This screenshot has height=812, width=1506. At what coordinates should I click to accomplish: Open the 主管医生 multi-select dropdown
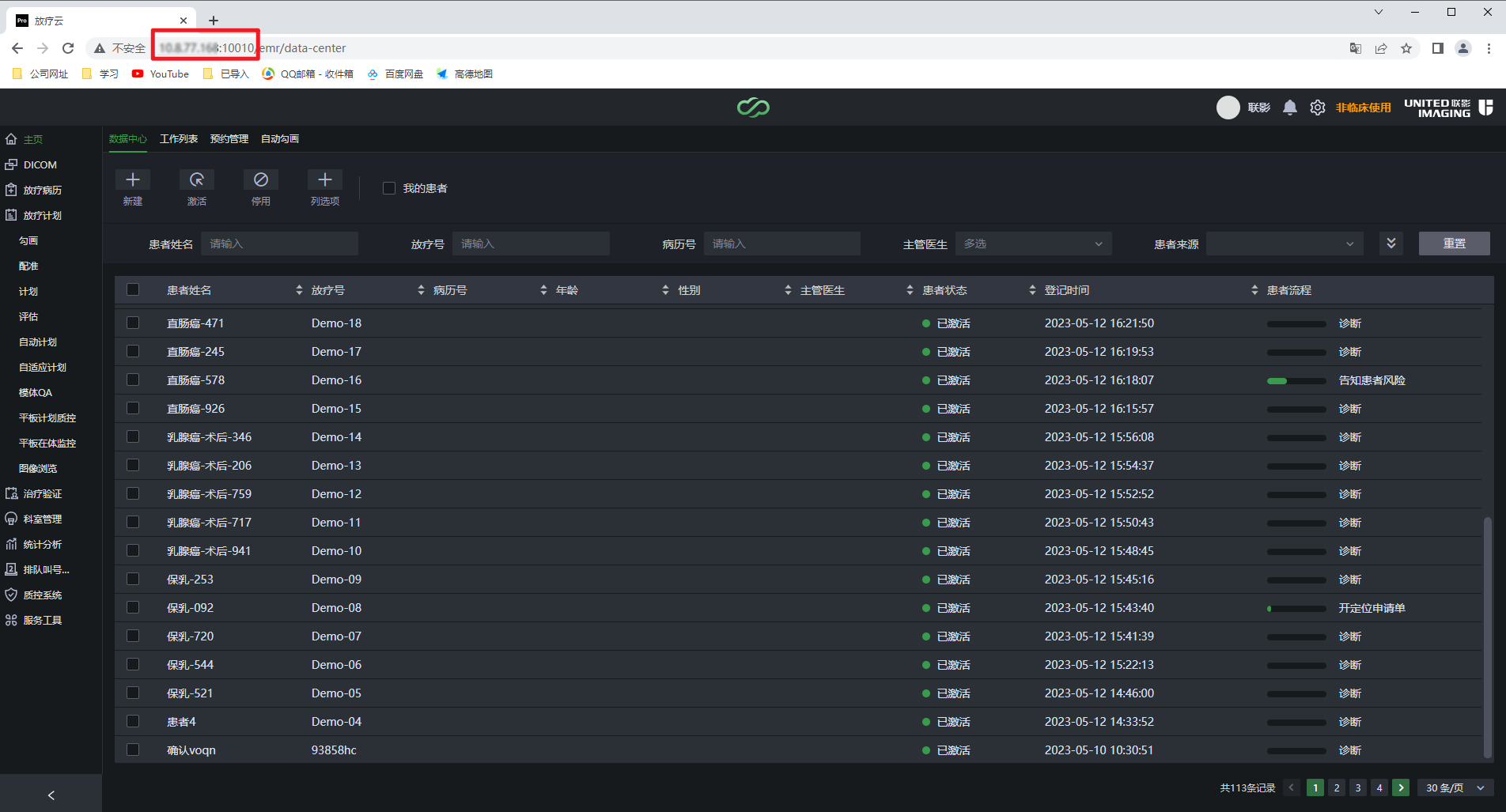(1033, 244)
